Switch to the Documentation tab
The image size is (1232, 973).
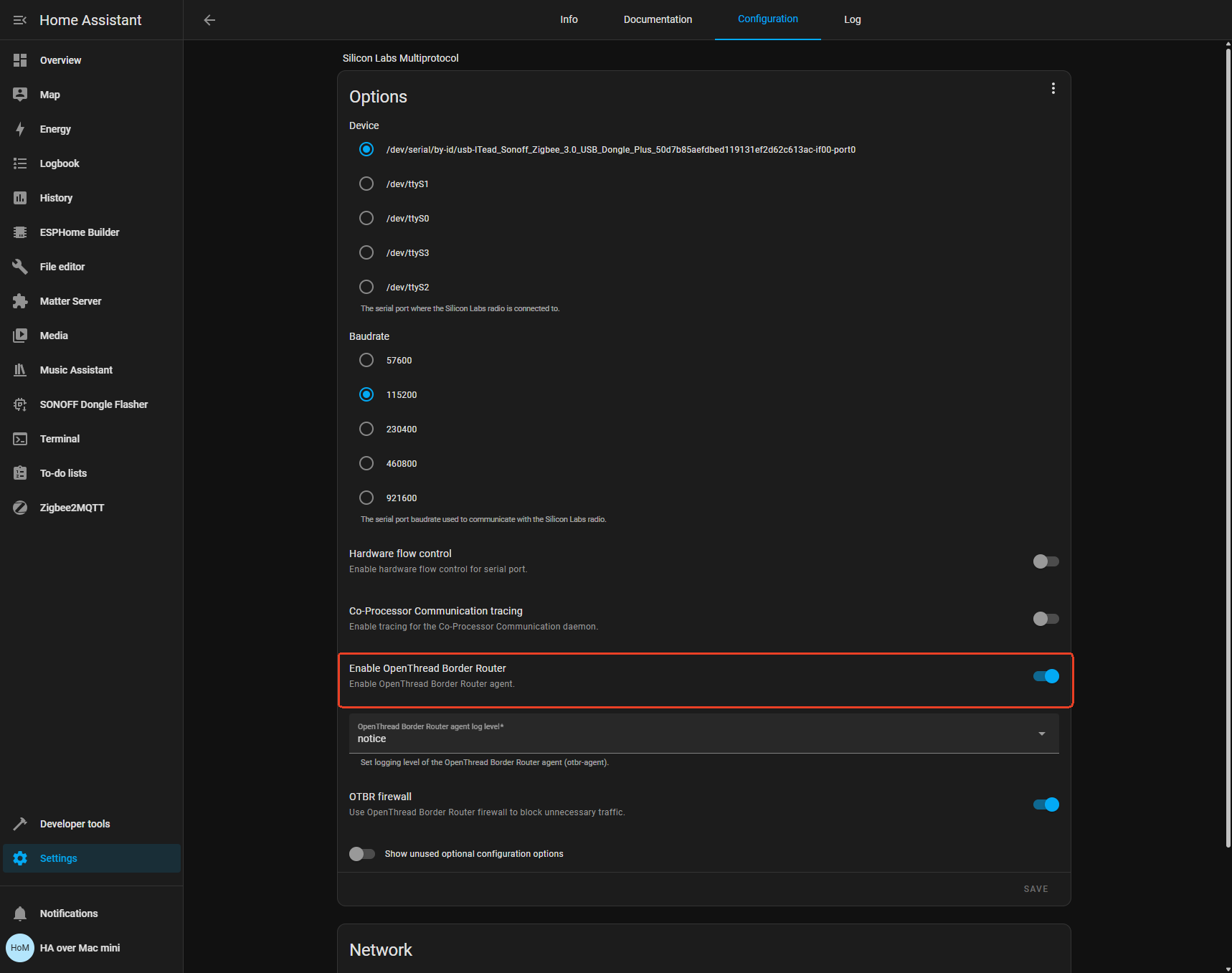[658, 19]
